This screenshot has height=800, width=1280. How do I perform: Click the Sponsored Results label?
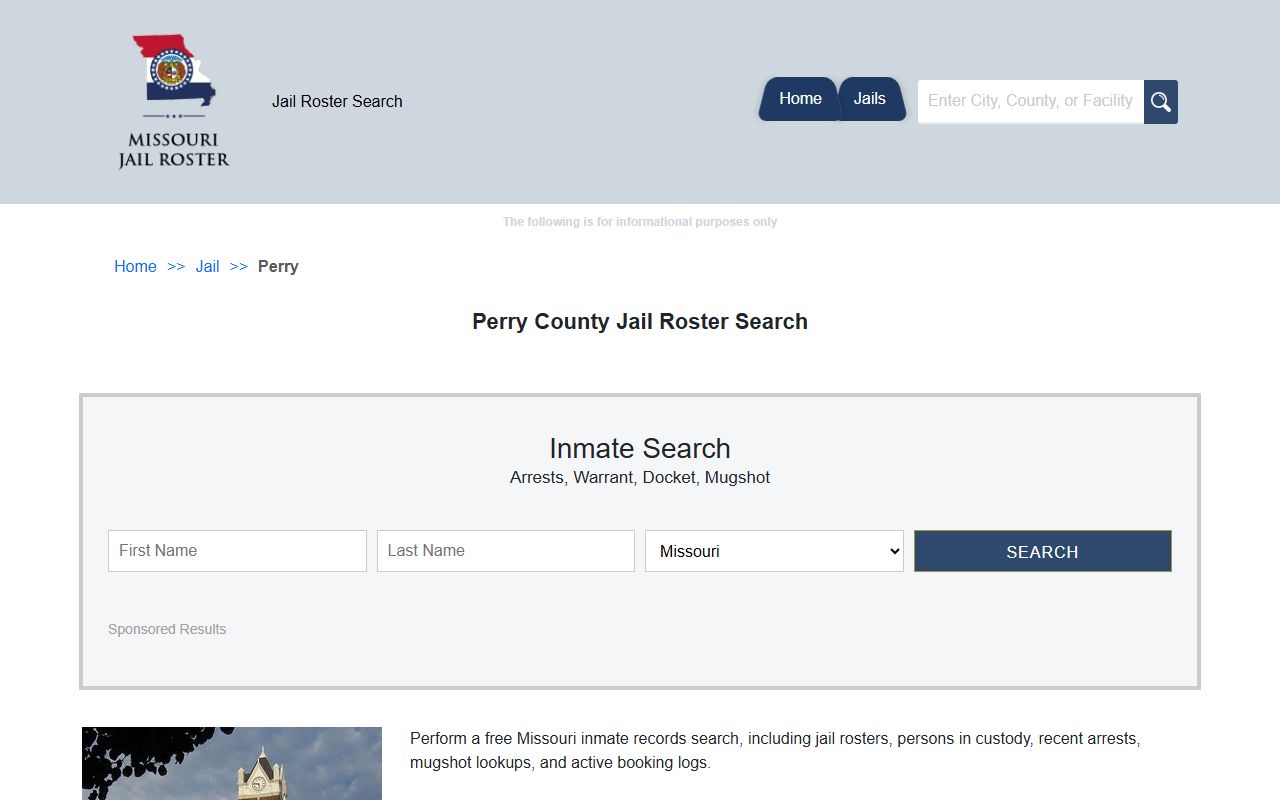coord(167,629)
